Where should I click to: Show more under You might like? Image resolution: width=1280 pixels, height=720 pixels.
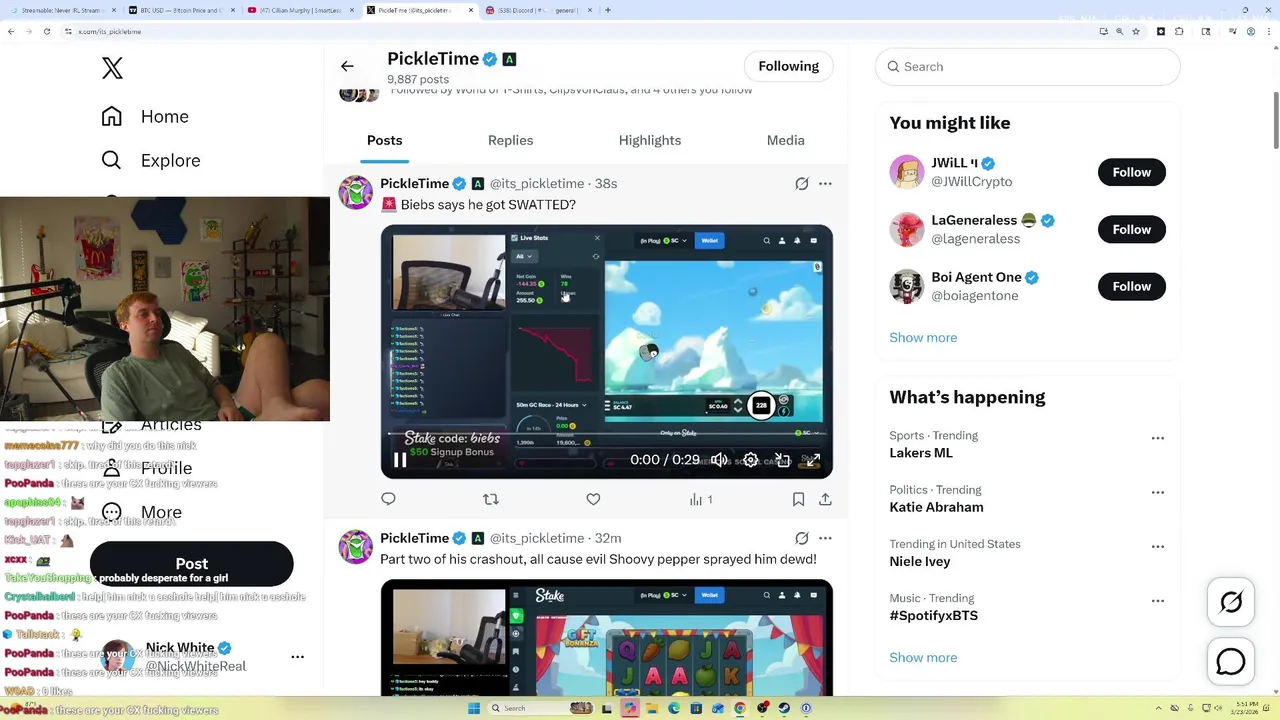click(923, 337)
